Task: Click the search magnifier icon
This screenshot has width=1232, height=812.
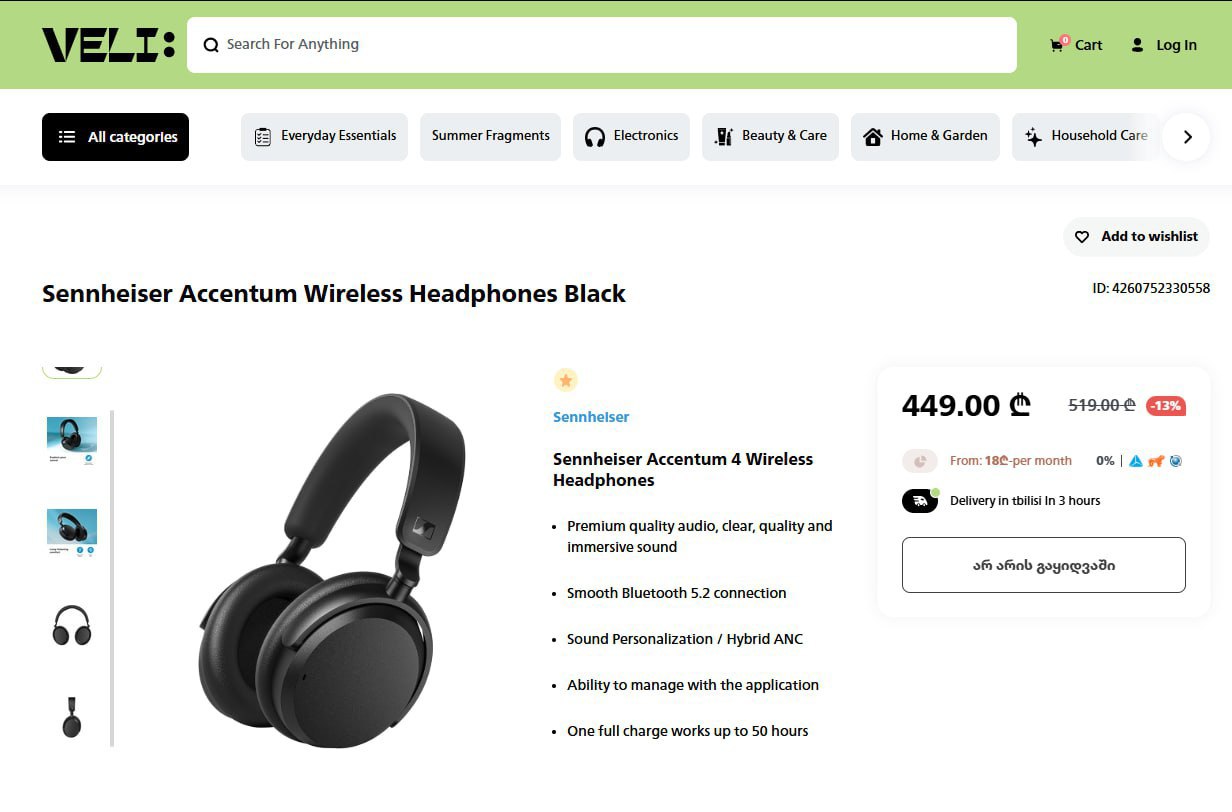Action: (211, 45)
